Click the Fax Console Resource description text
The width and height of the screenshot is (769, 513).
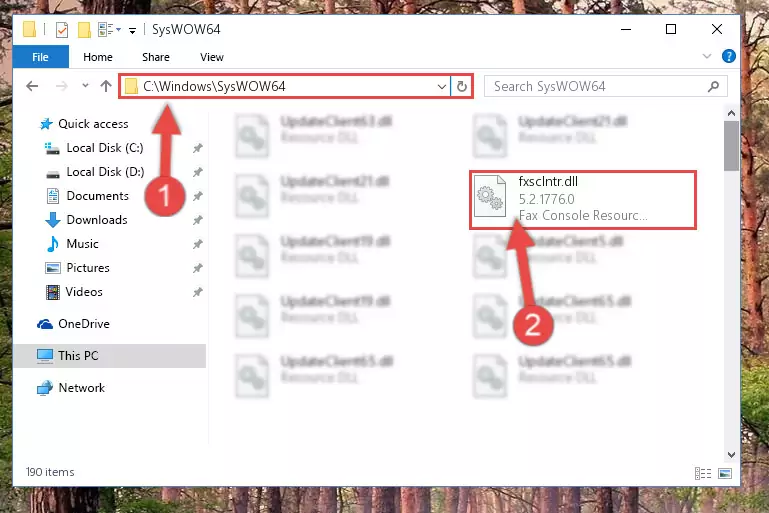point(583,215)
